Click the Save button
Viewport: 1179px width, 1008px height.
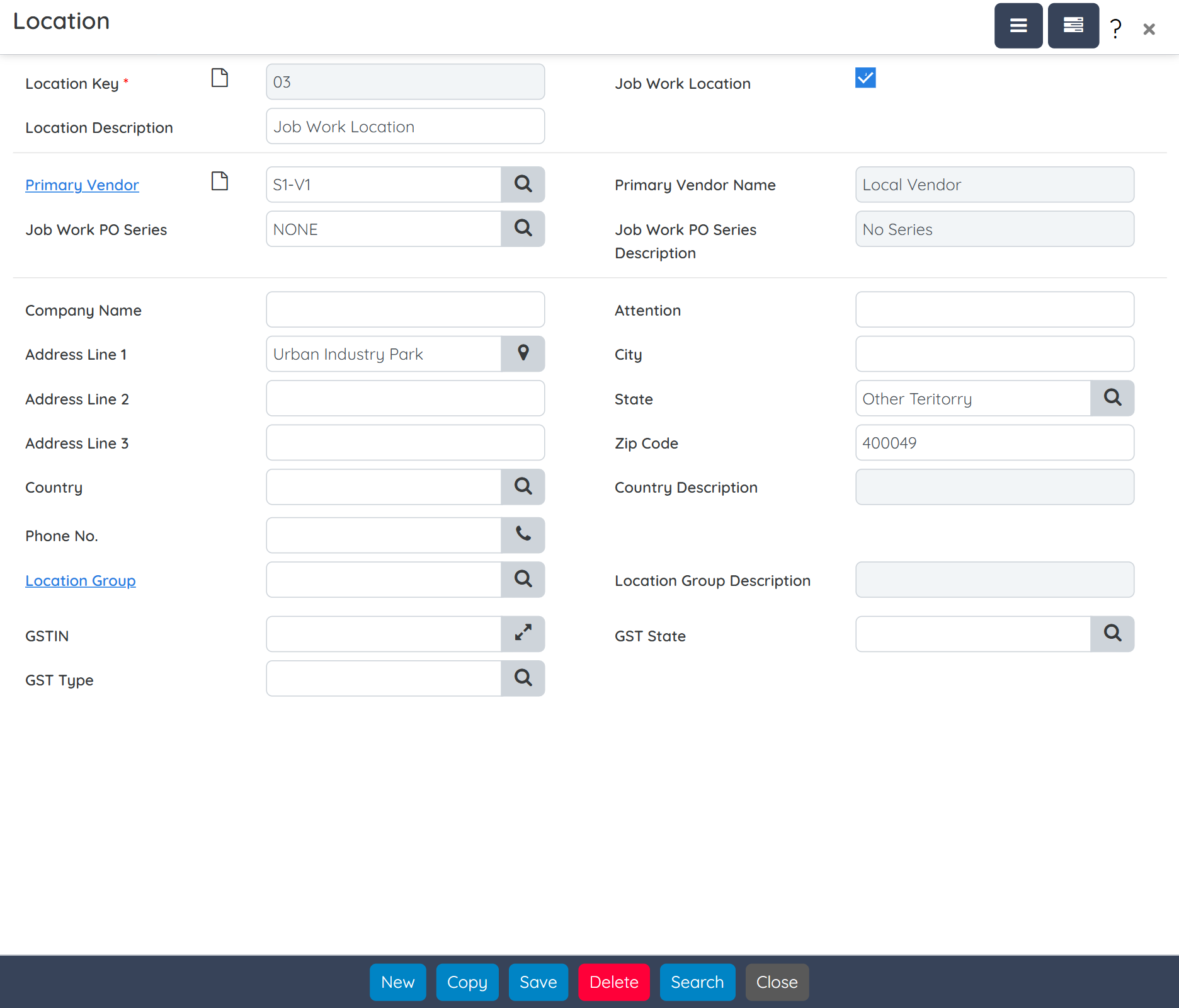538,982
